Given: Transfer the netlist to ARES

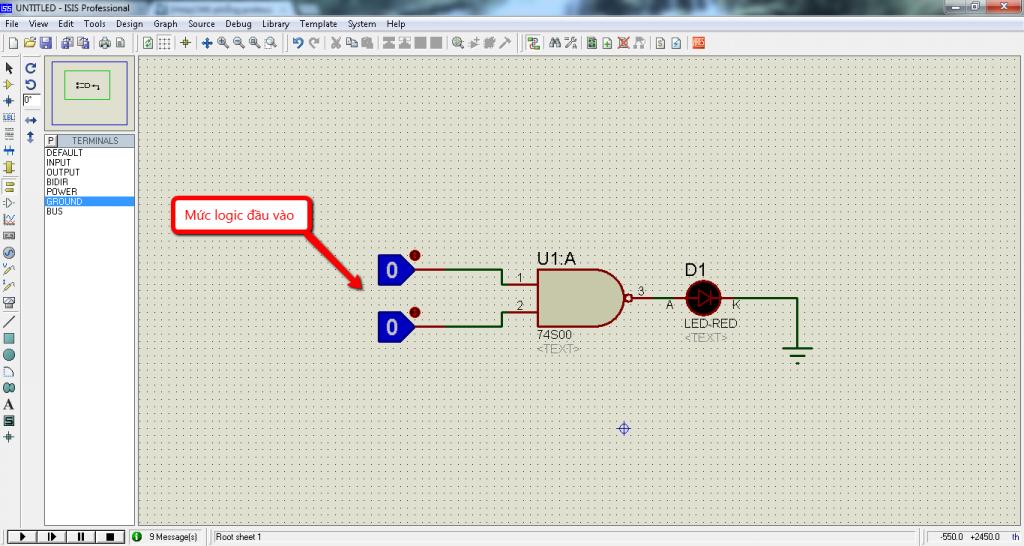Looking at the screenshot, I should point(699,43).
